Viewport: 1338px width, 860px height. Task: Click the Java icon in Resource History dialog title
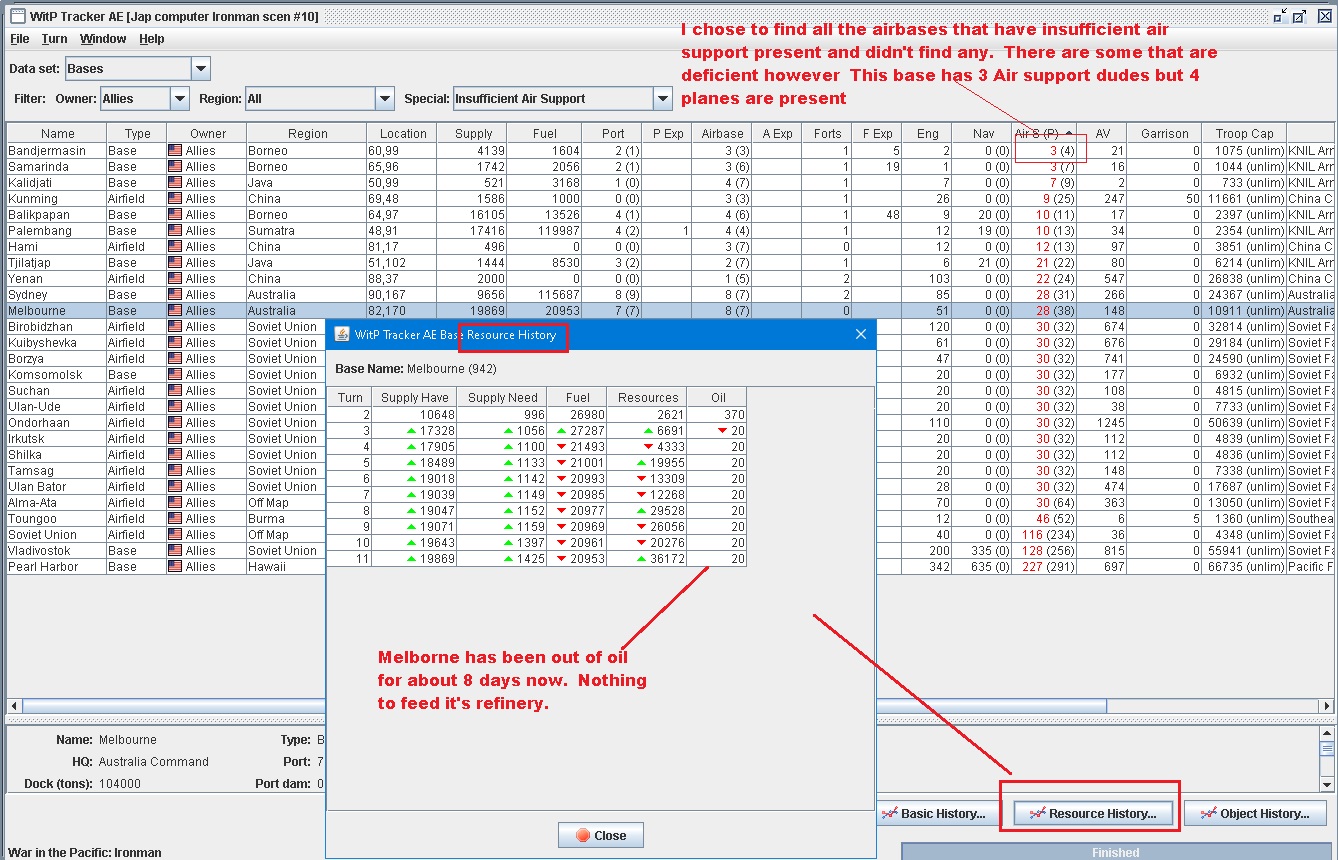point(342,334)
